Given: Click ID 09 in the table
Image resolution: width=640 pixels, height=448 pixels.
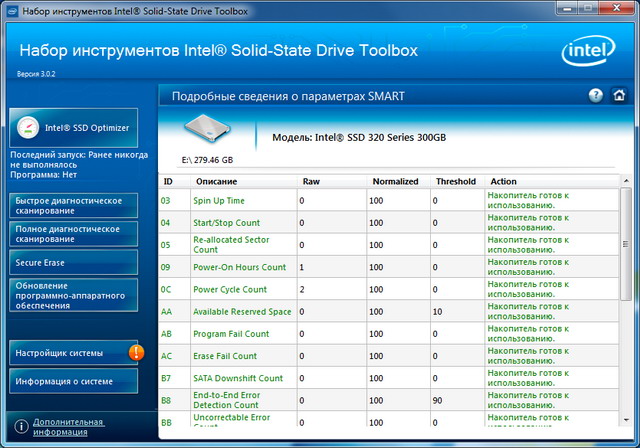Looking at the screenshot, I should coord(165,267).
